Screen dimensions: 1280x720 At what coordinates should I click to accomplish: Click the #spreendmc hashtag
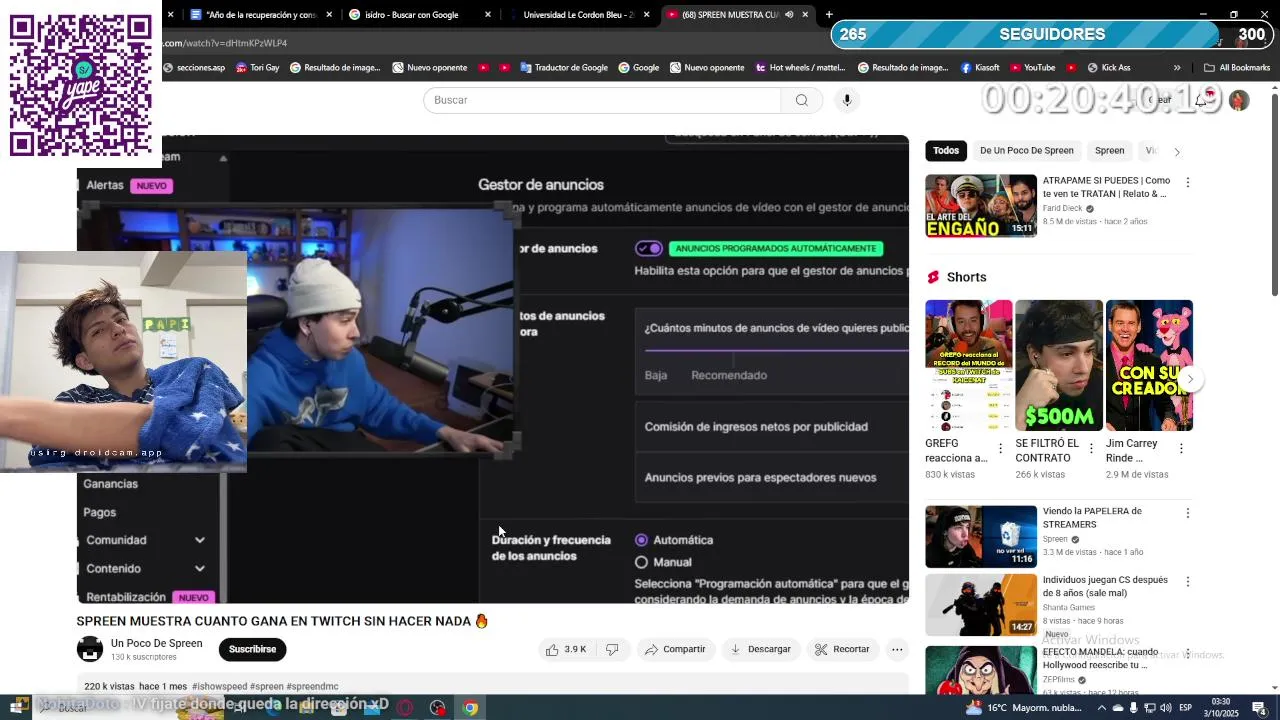click(x=313, y=687)
